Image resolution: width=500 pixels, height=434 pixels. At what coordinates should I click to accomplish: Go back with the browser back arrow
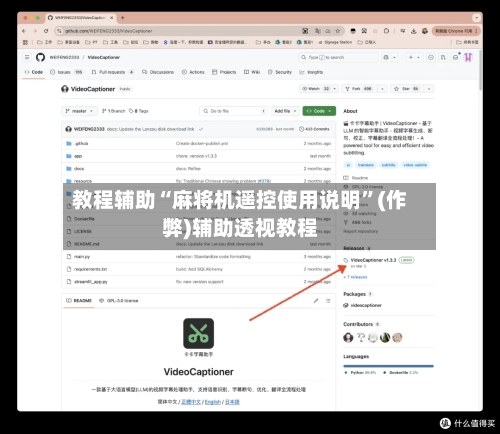click(x=24, y=31)
